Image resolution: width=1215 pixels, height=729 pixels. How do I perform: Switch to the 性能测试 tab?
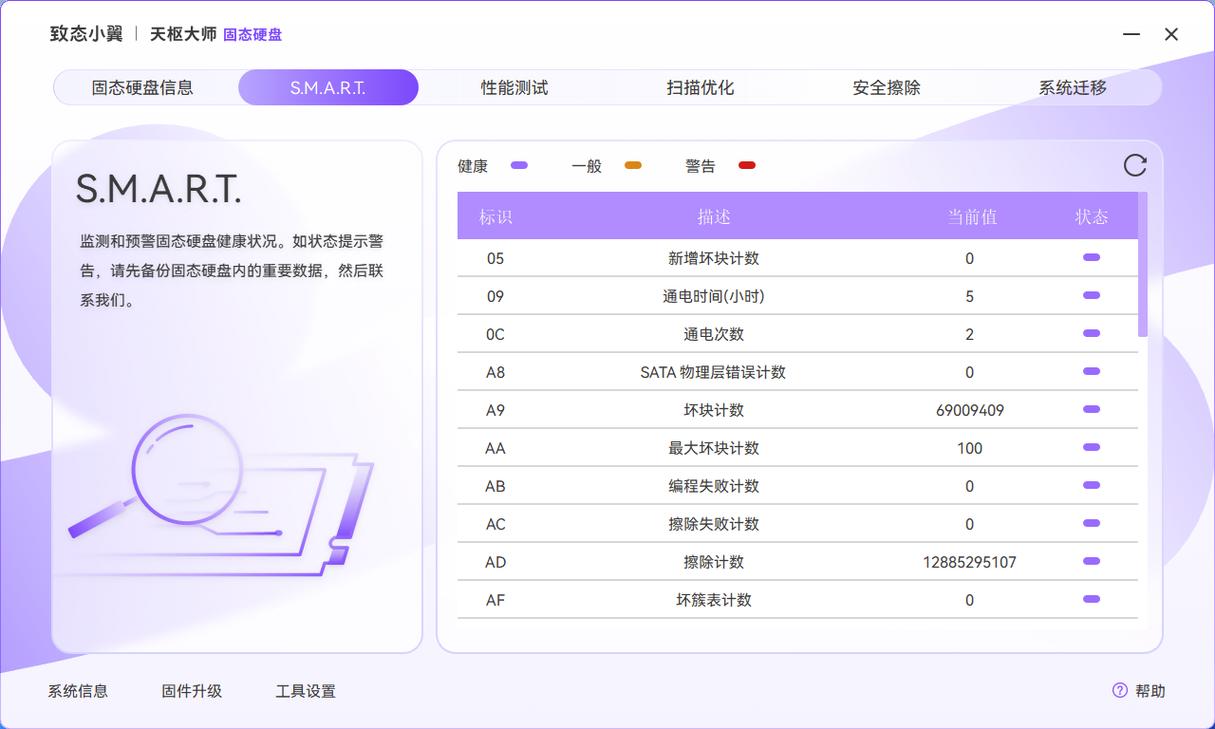[512, 87]
